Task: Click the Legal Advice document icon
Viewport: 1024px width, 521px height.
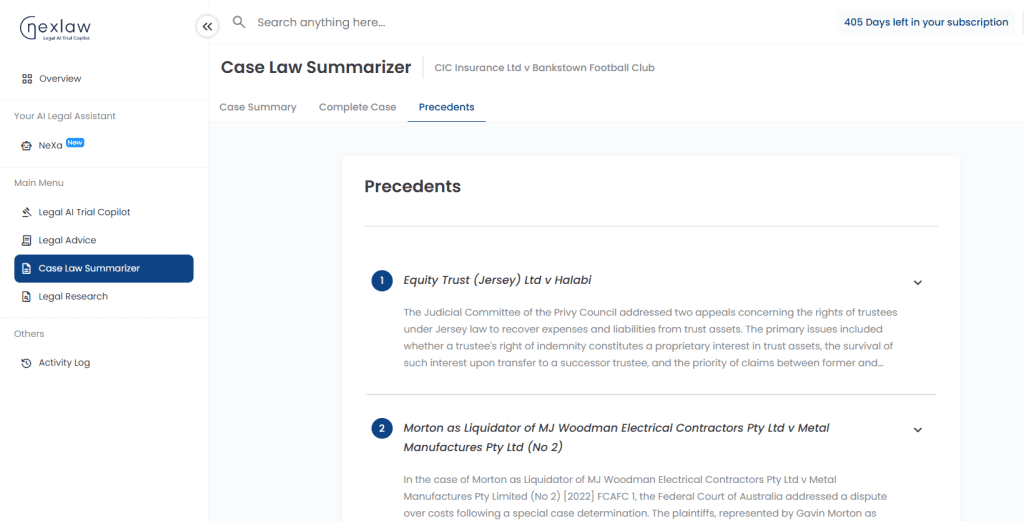Action: [x=27, y=240]
